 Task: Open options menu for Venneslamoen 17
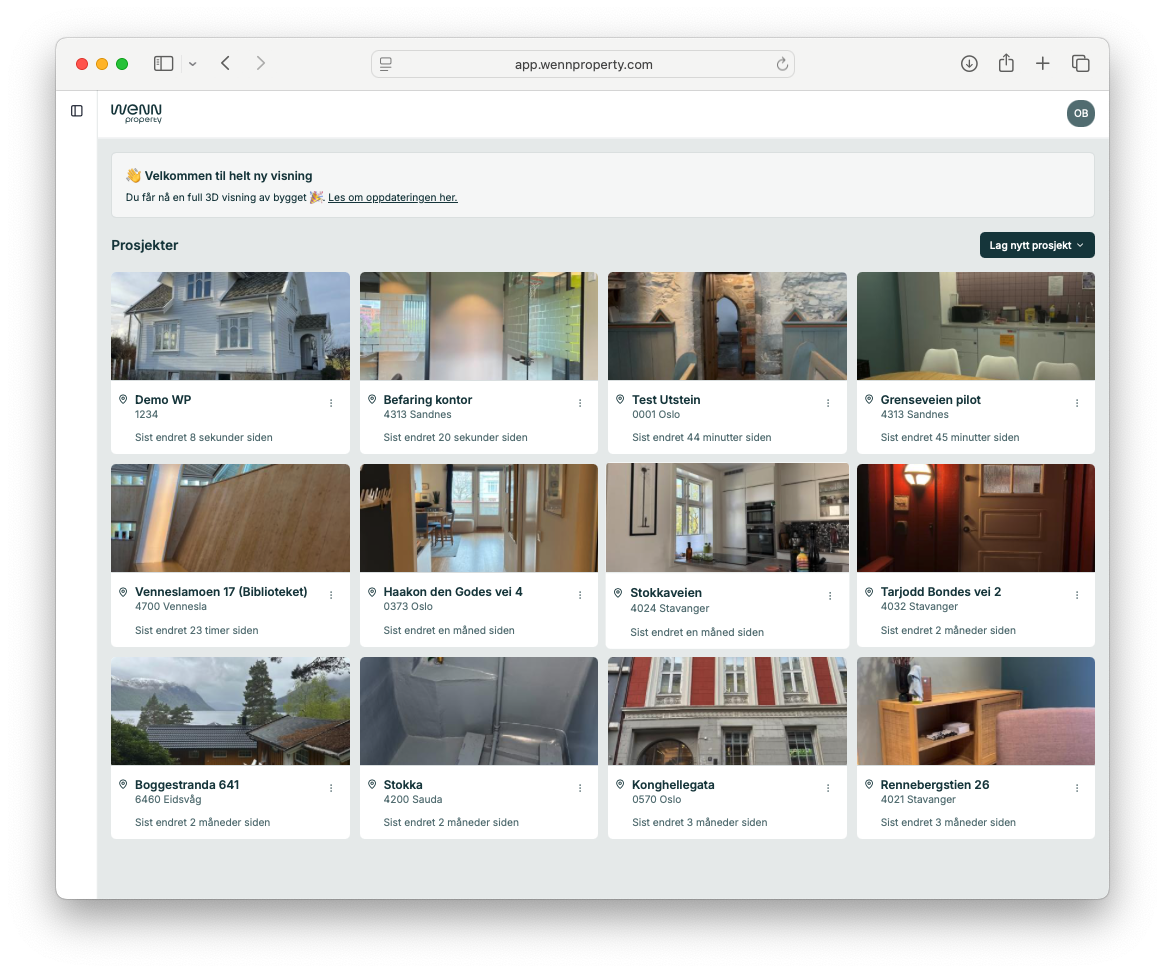[331, 596]
